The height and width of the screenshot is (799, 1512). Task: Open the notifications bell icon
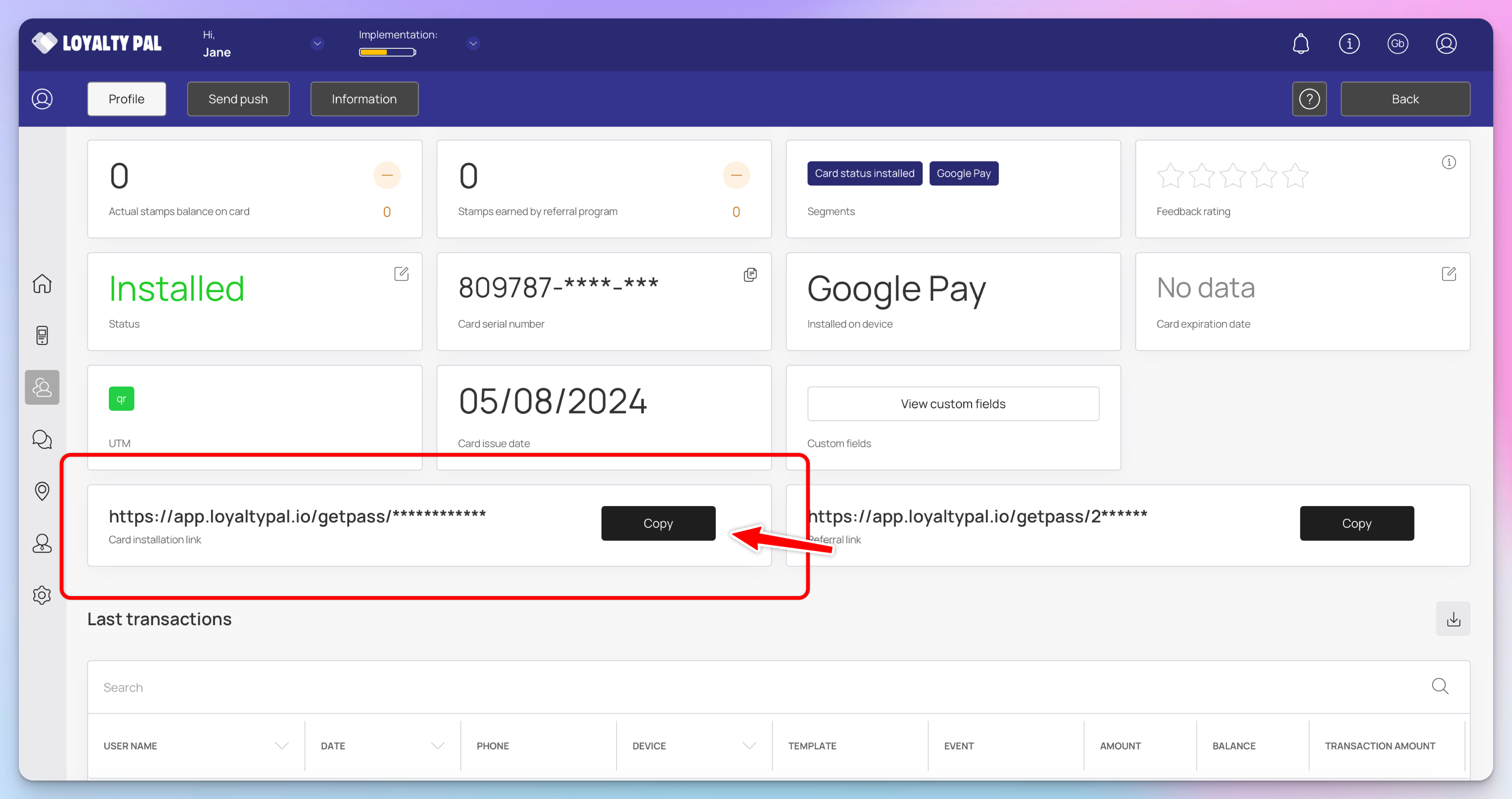(x=1301, y=44)
